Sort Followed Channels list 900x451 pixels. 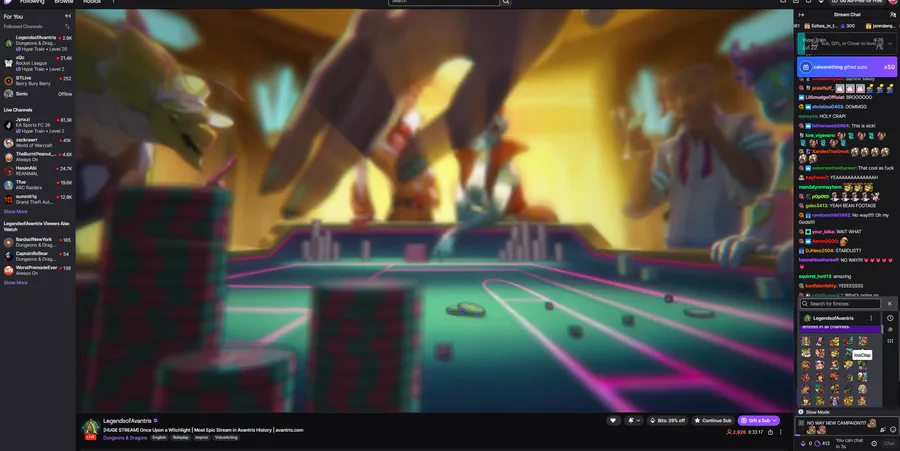68,26
